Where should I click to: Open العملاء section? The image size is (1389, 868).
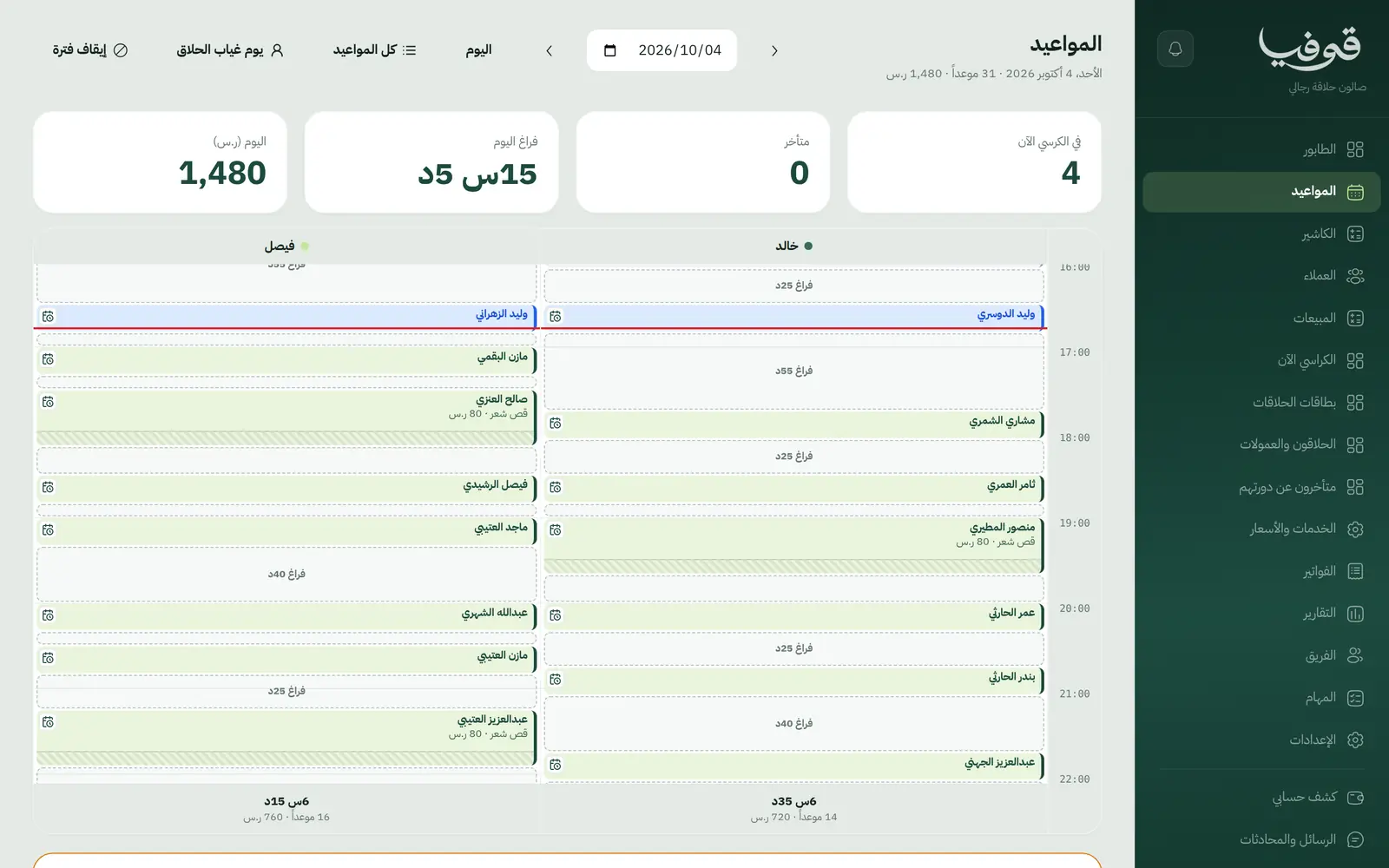pos(1261,276)
